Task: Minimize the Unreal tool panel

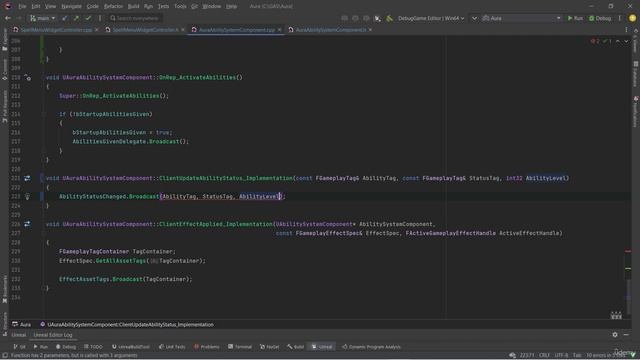Action: coord(626,335)
